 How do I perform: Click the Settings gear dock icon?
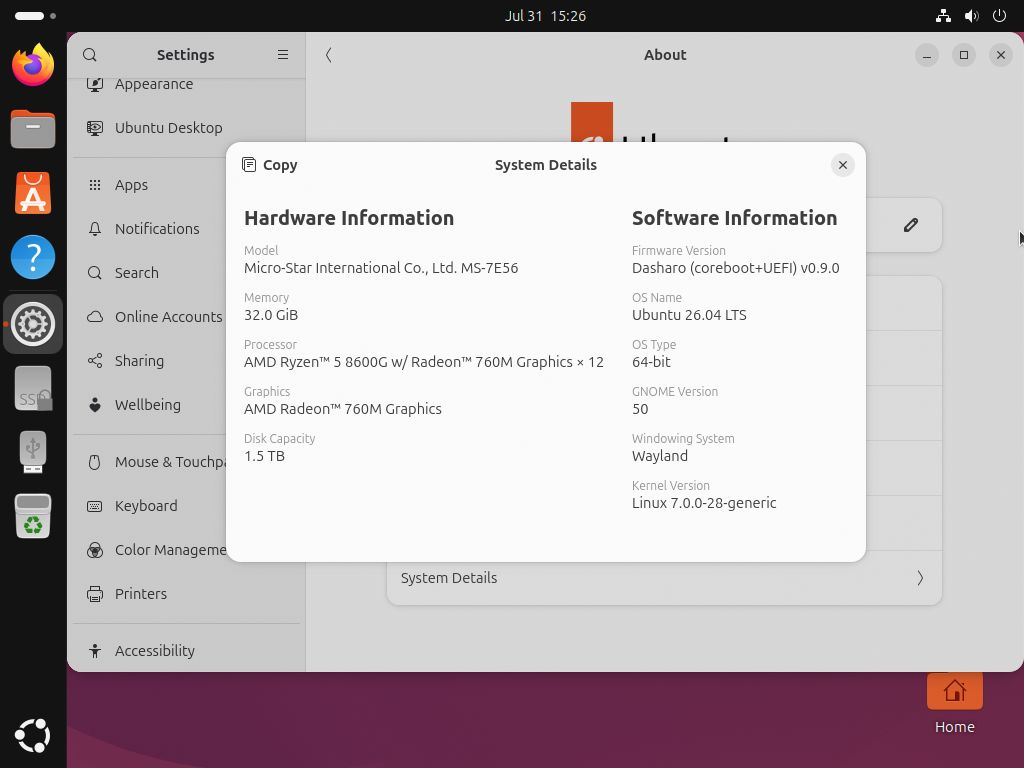33,324
